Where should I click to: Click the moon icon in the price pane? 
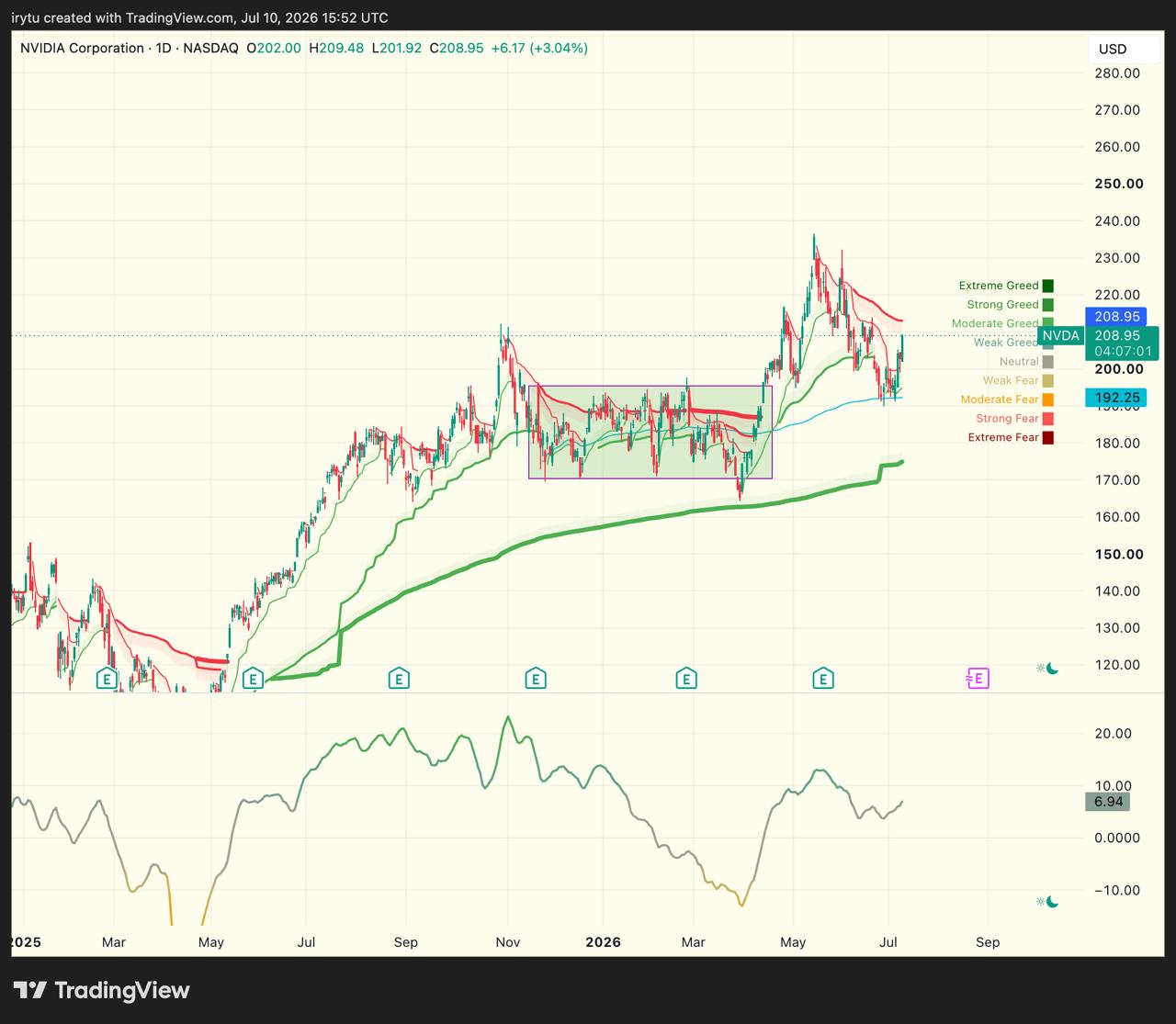tap(1047, 669)
